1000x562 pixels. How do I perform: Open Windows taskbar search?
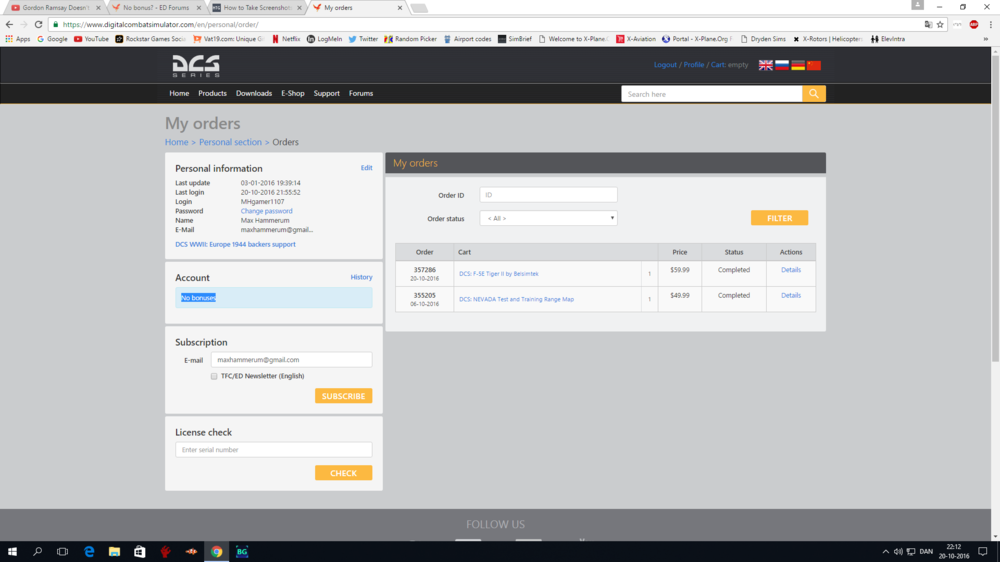click(x=38, y=552)
